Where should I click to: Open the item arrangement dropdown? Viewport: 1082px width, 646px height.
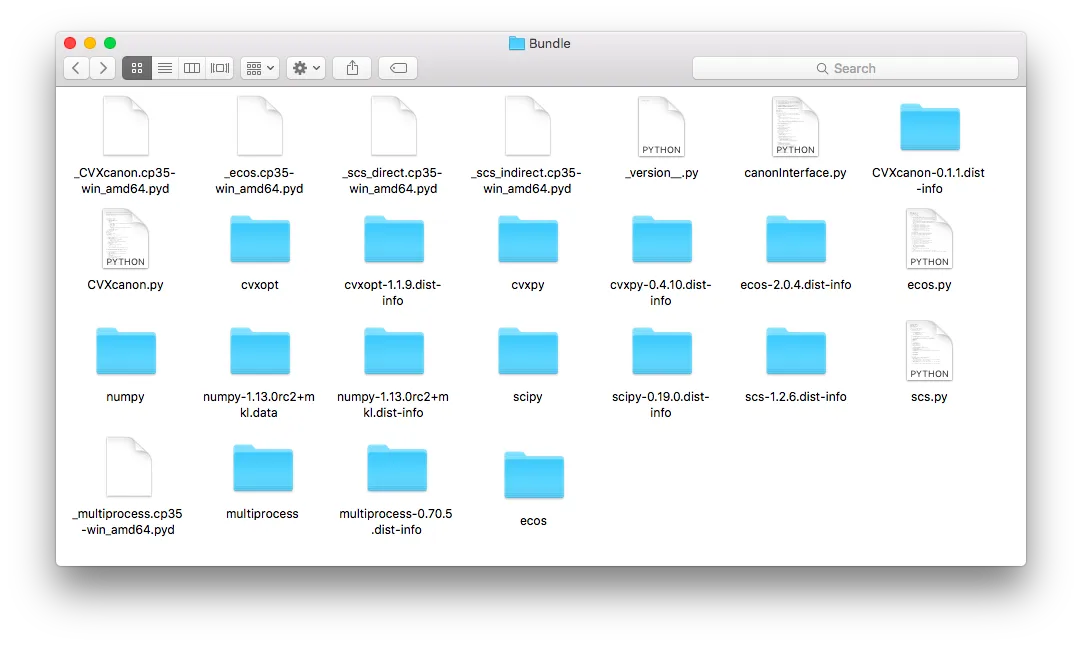point(260,68)
